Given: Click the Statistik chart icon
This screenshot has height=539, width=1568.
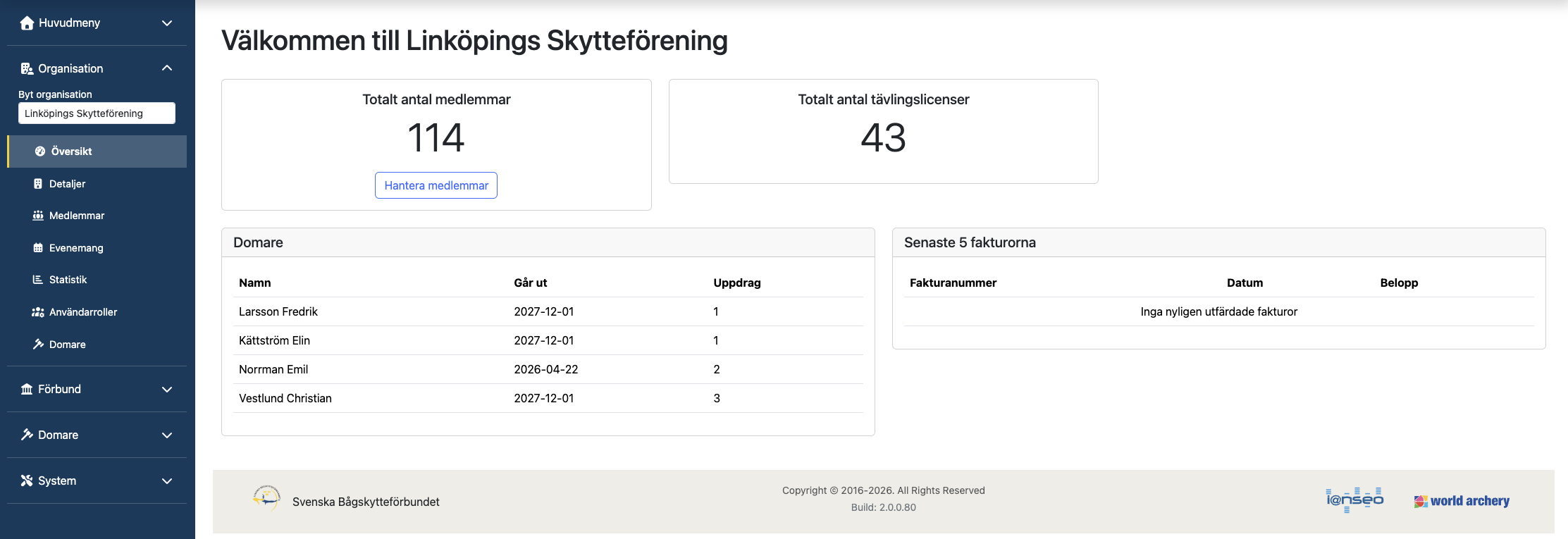Looking at the screenshot, I should point(38,280).
